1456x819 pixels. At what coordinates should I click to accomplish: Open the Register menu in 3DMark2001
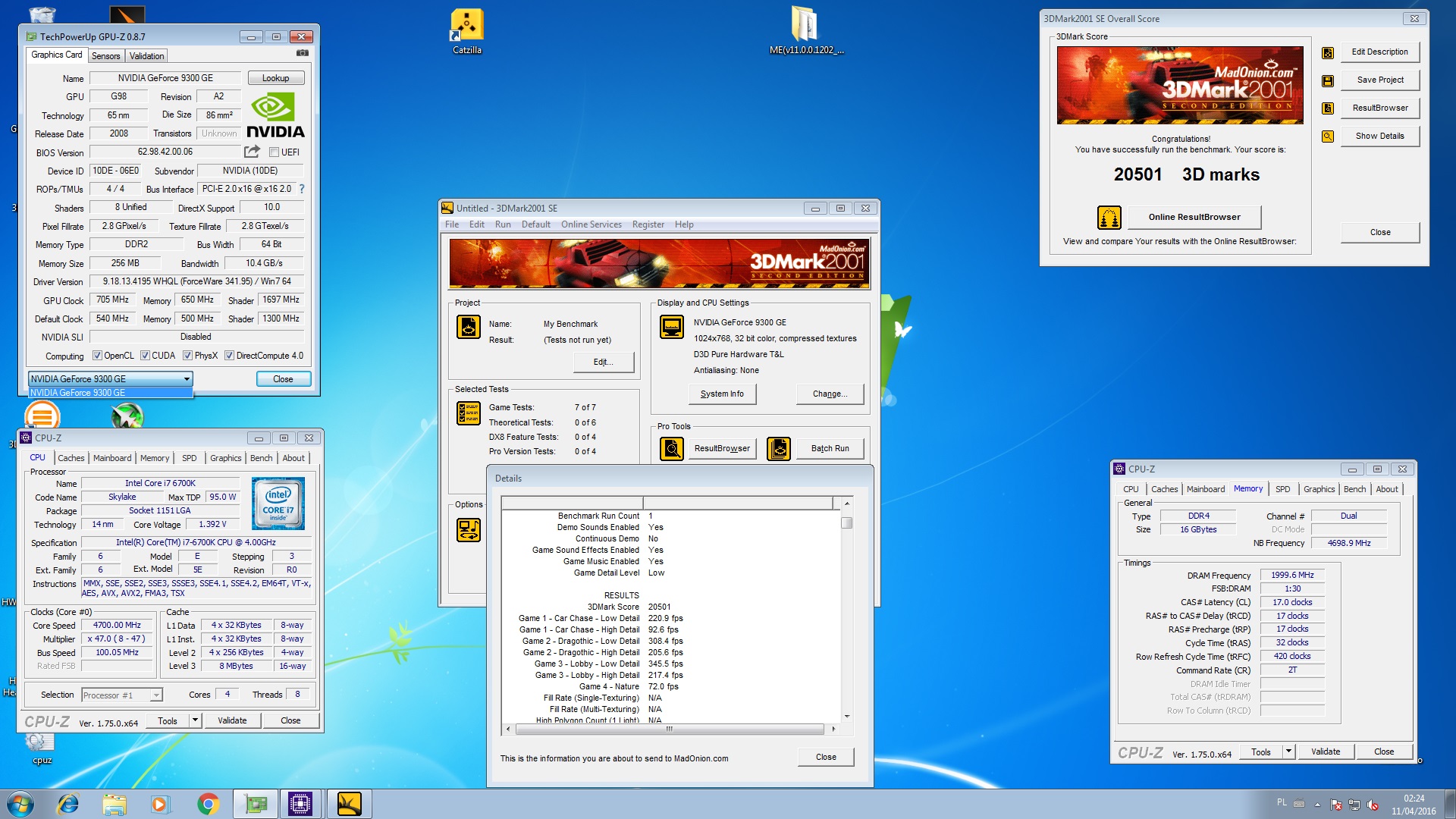pyautogui.click(x=648, y=224)
